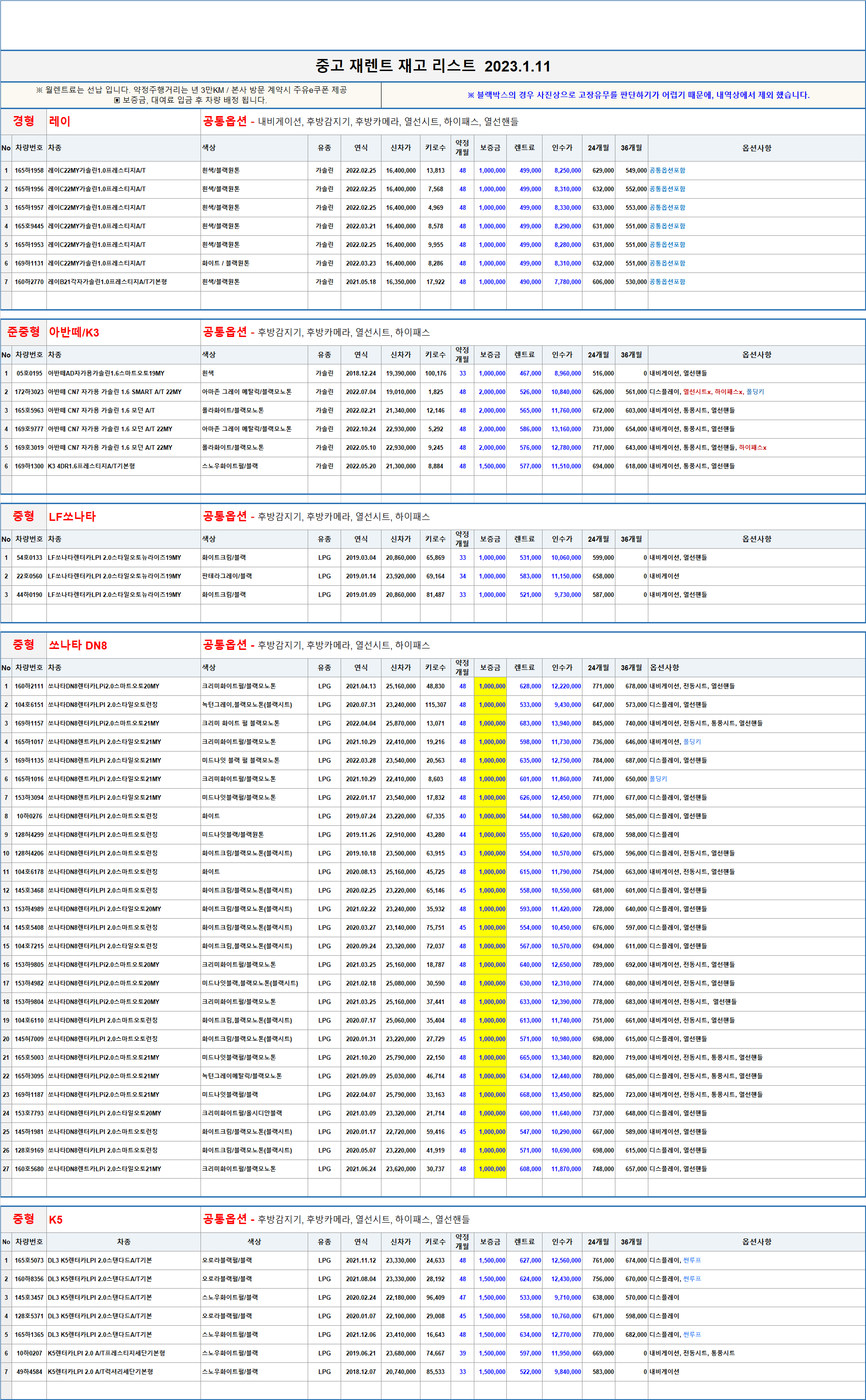Click vehicle number 165하1958
866x1400 pixels.
[x=29, y=171]
